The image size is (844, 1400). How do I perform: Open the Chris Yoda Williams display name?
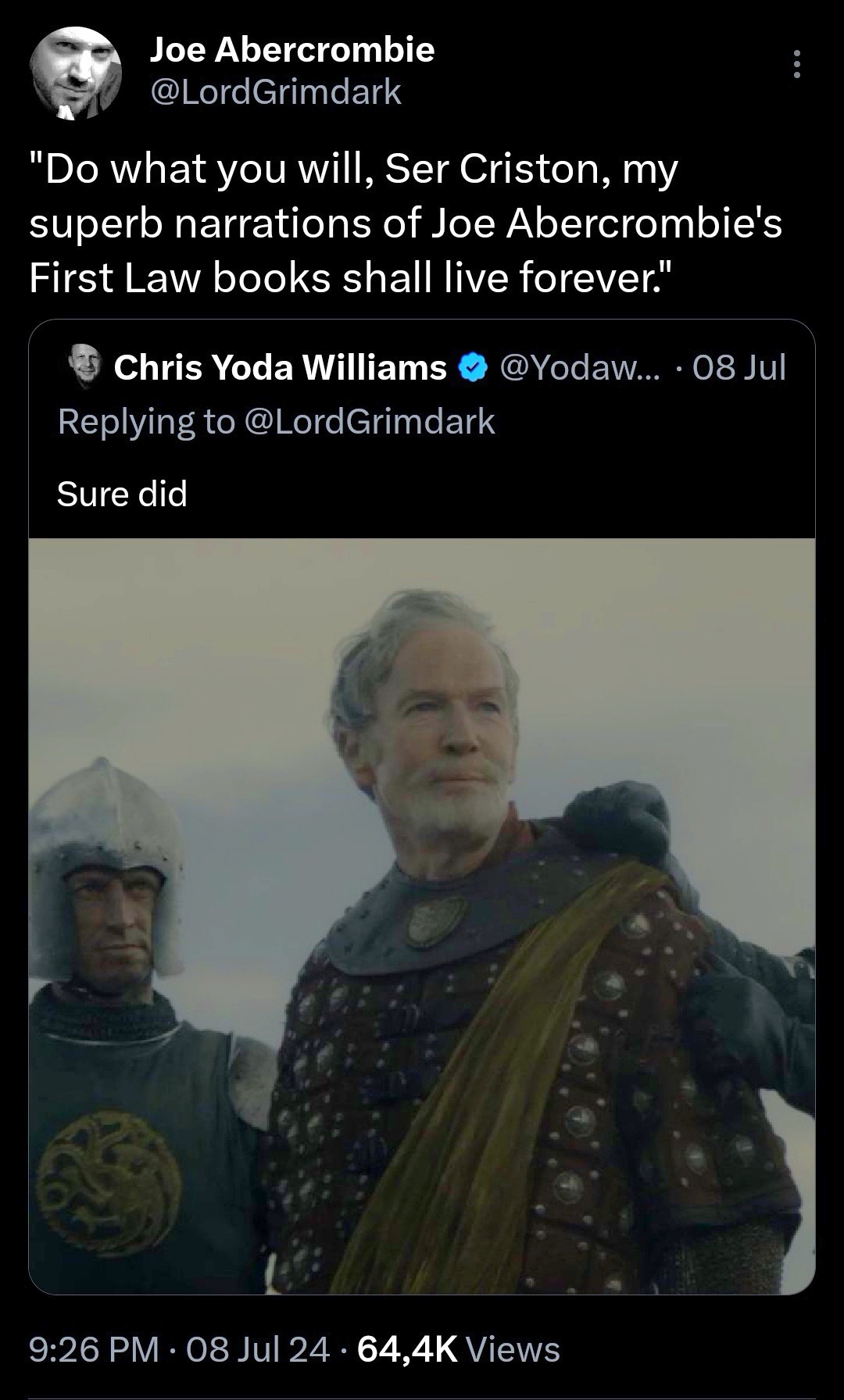click(280, 367)
